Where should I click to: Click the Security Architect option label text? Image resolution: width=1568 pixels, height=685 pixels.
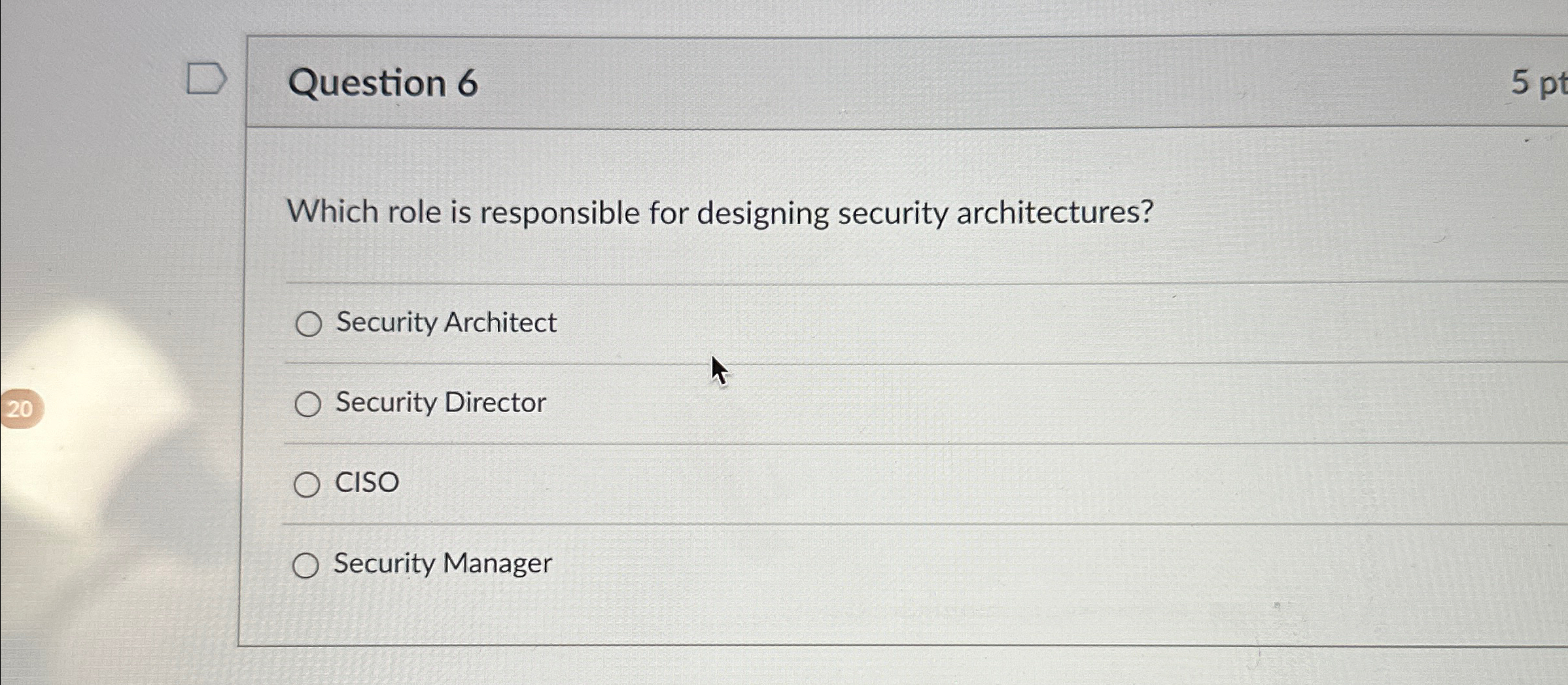coord(444,323)
